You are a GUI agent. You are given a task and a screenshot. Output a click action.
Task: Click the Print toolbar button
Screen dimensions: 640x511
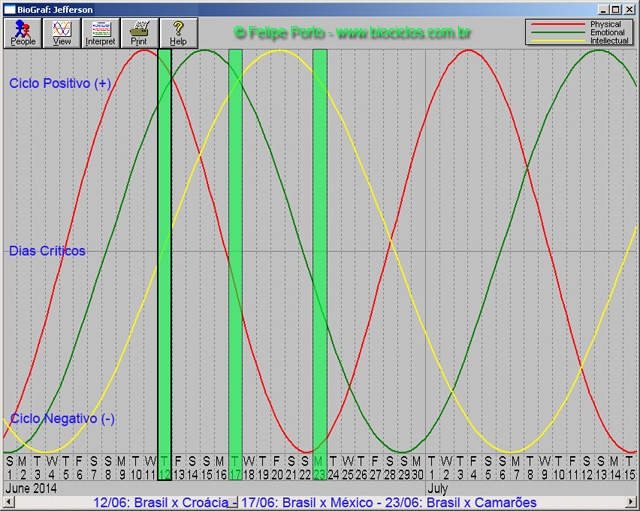click(x=139, y=33)
